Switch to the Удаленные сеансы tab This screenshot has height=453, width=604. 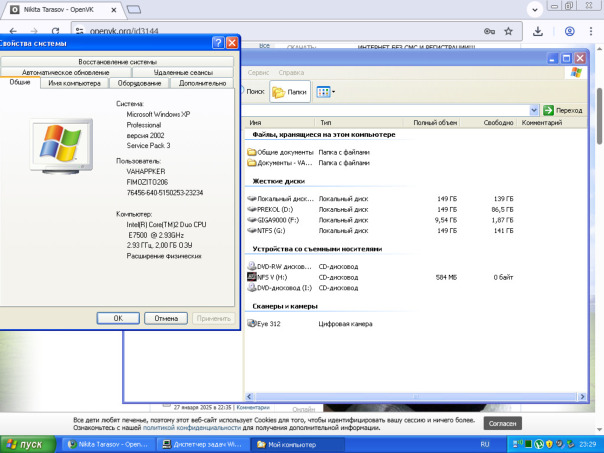[183, 72]
